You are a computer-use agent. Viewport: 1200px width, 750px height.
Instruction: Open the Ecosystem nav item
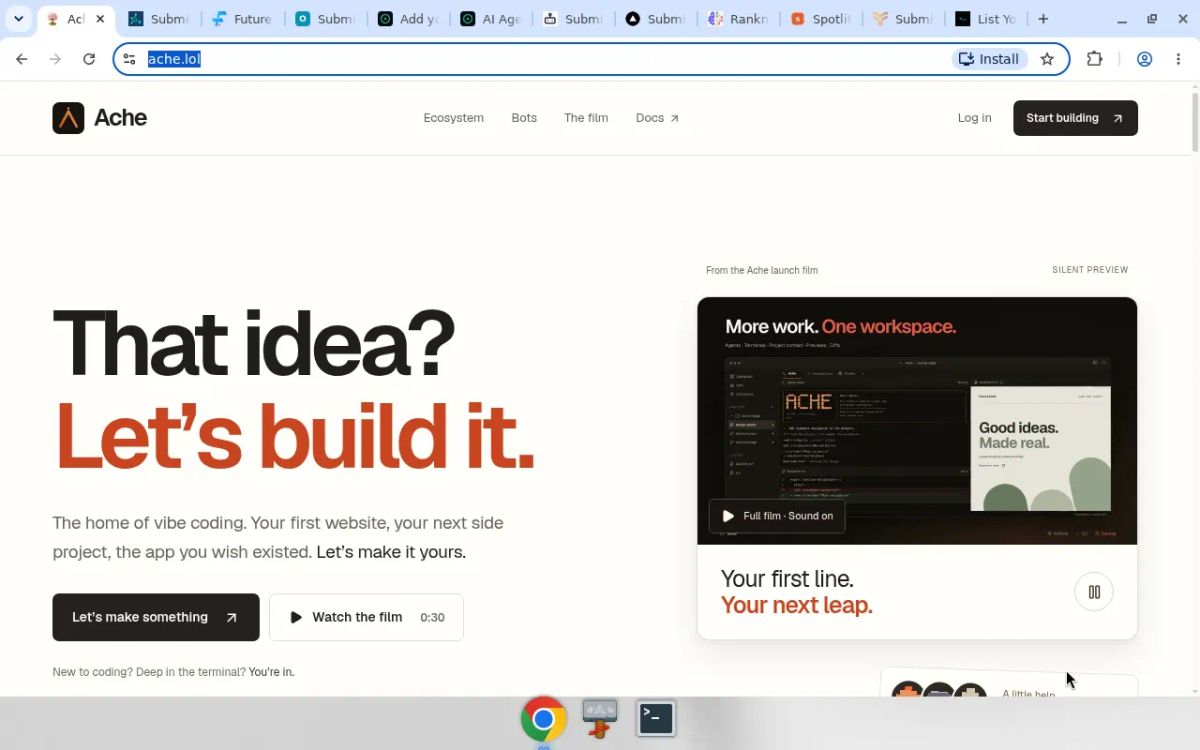(x=453, y=118)
